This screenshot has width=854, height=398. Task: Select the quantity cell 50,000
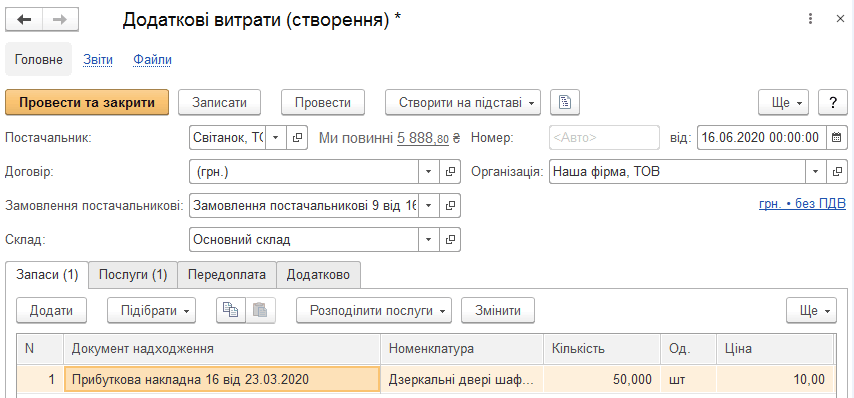(602, 379)
